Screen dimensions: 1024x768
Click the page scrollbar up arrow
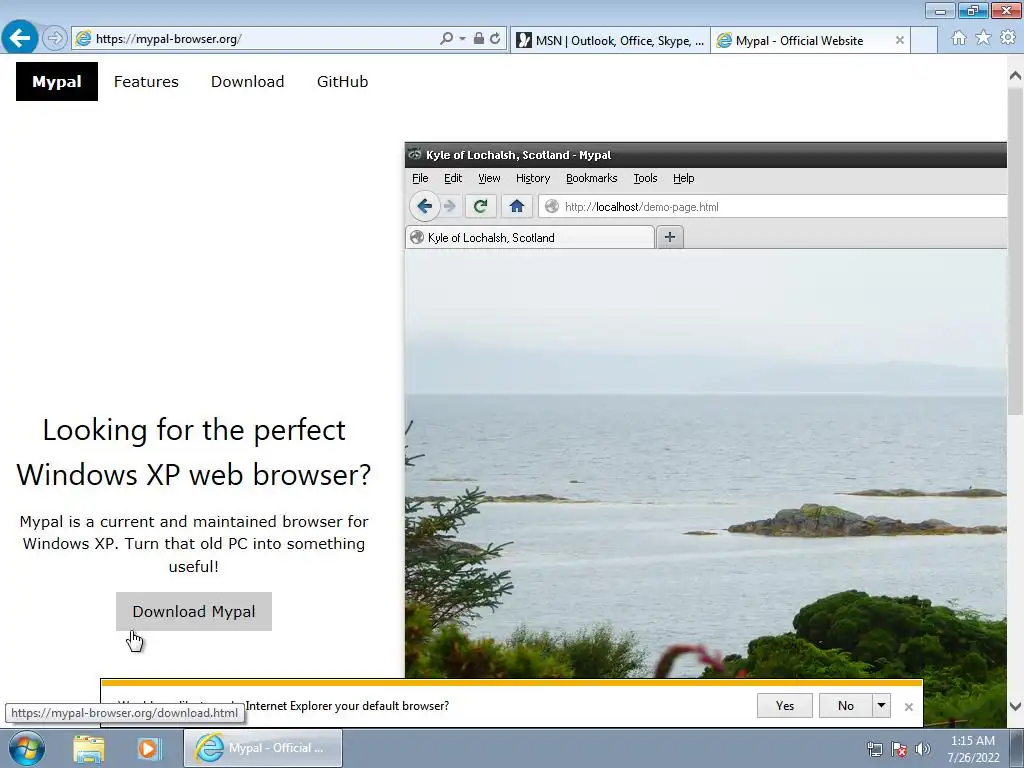pos(1016,75)
